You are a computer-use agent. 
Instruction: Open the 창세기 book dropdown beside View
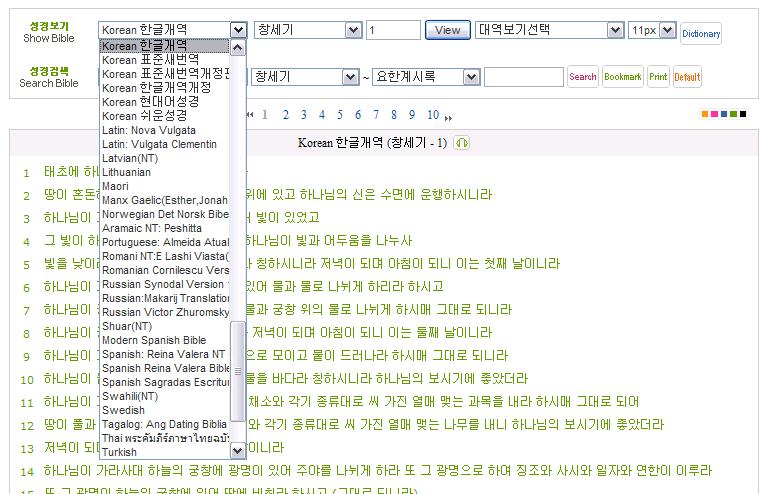pos(353,30)
